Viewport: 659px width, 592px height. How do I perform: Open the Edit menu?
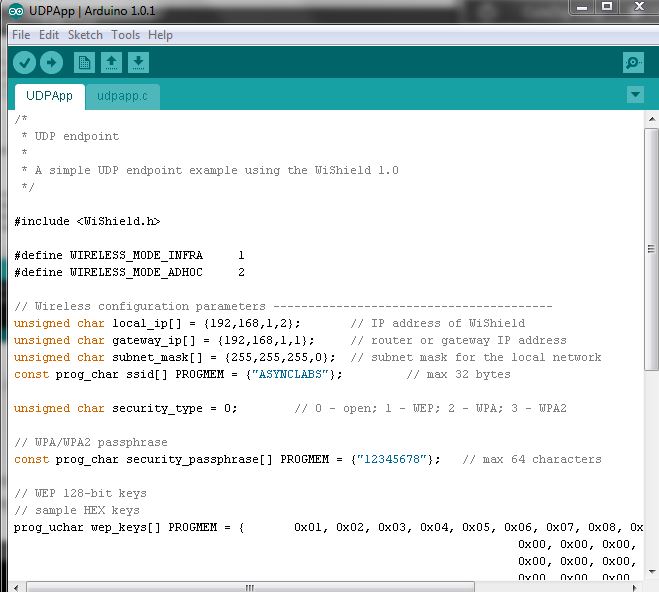pos(49,35)
